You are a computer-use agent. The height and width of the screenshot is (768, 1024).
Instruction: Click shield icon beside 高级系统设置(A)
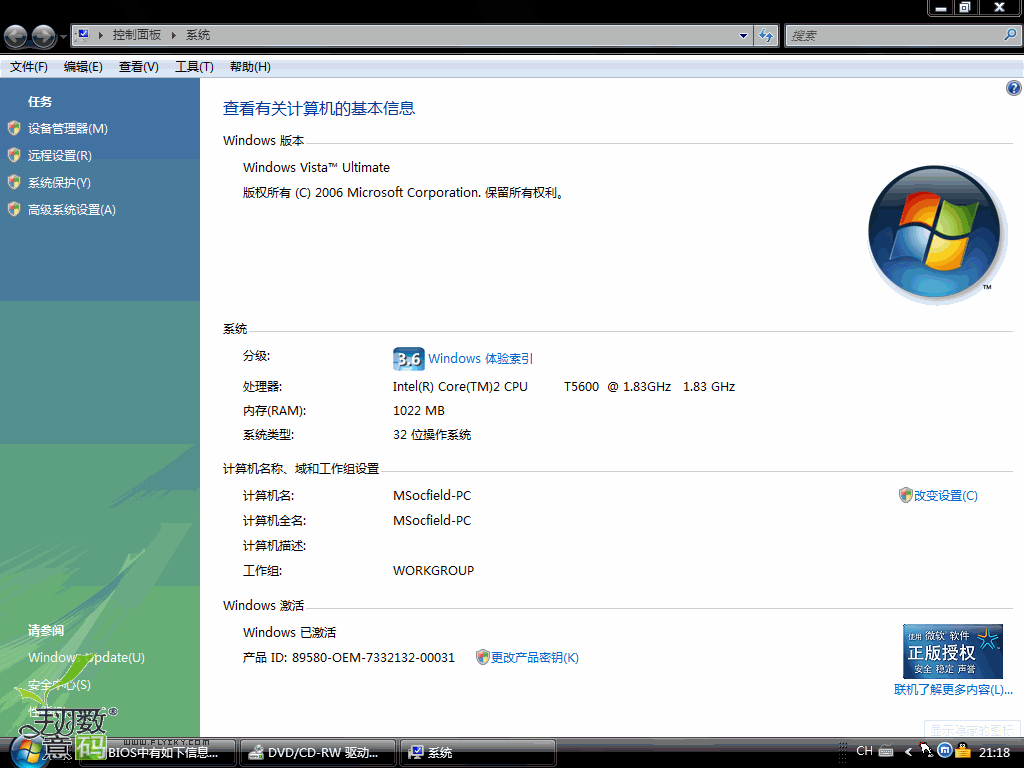(x=14, y=209)
